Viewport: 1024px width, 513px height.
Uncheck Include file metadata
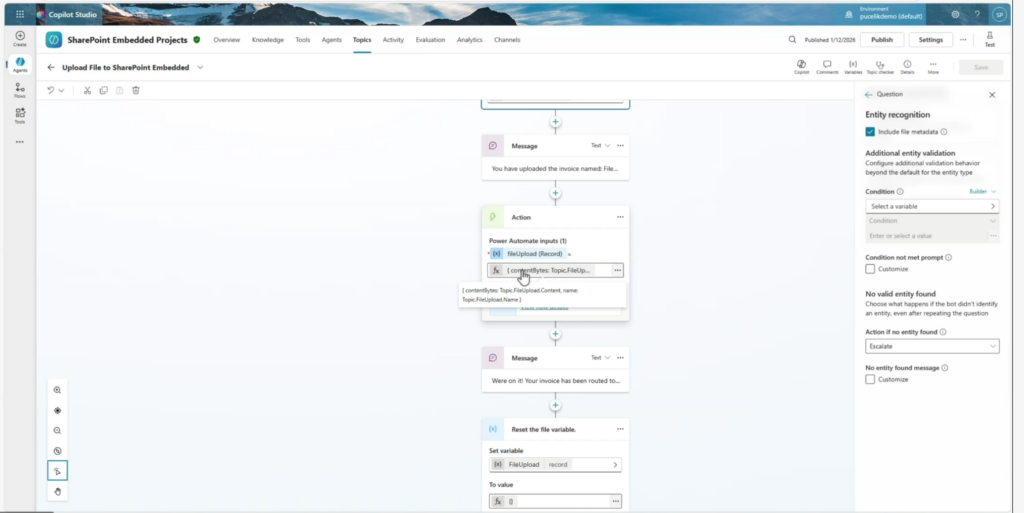(x=870, y=132)
